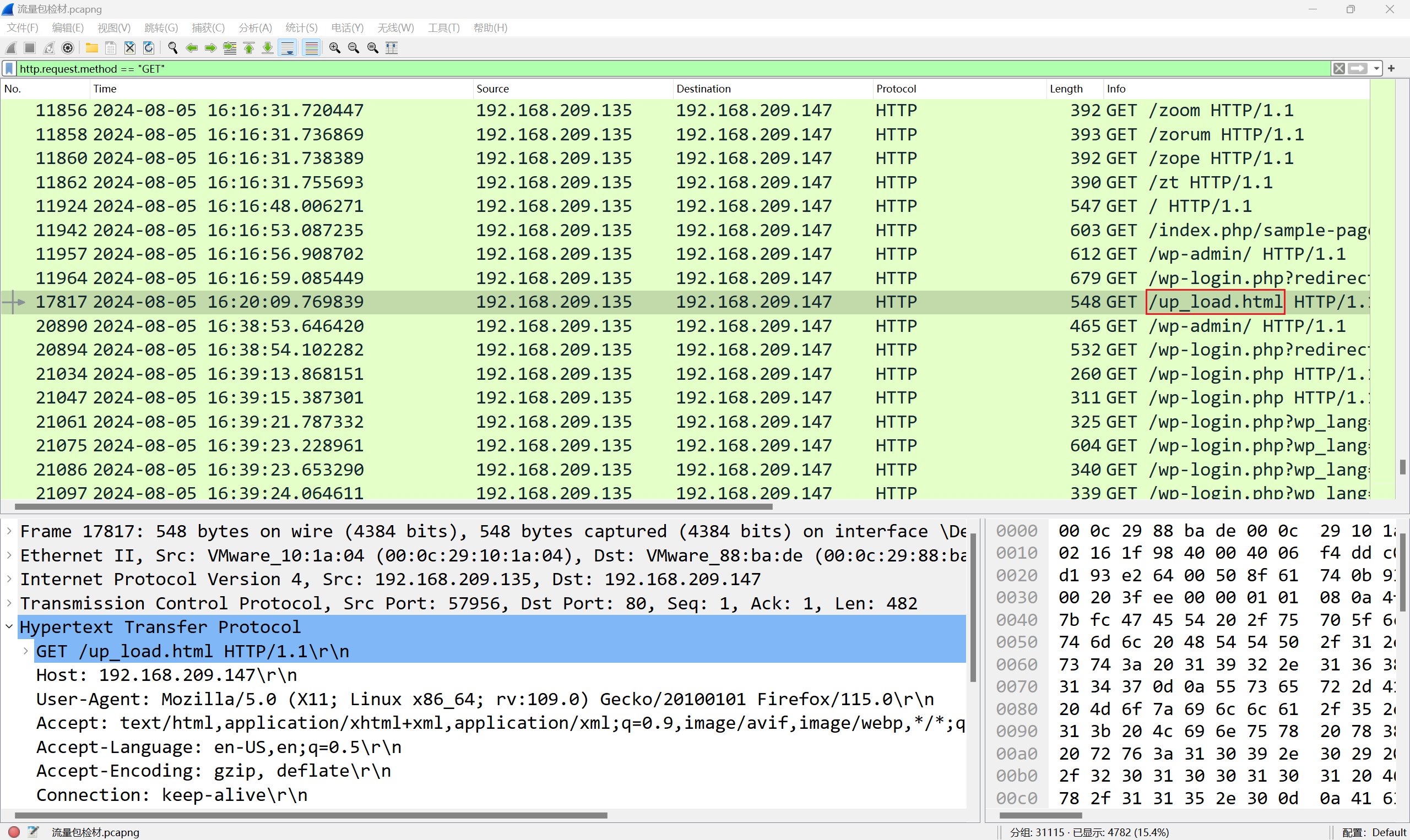
Task: Open the 捕获(C) menu
Action: pos(208,28)
